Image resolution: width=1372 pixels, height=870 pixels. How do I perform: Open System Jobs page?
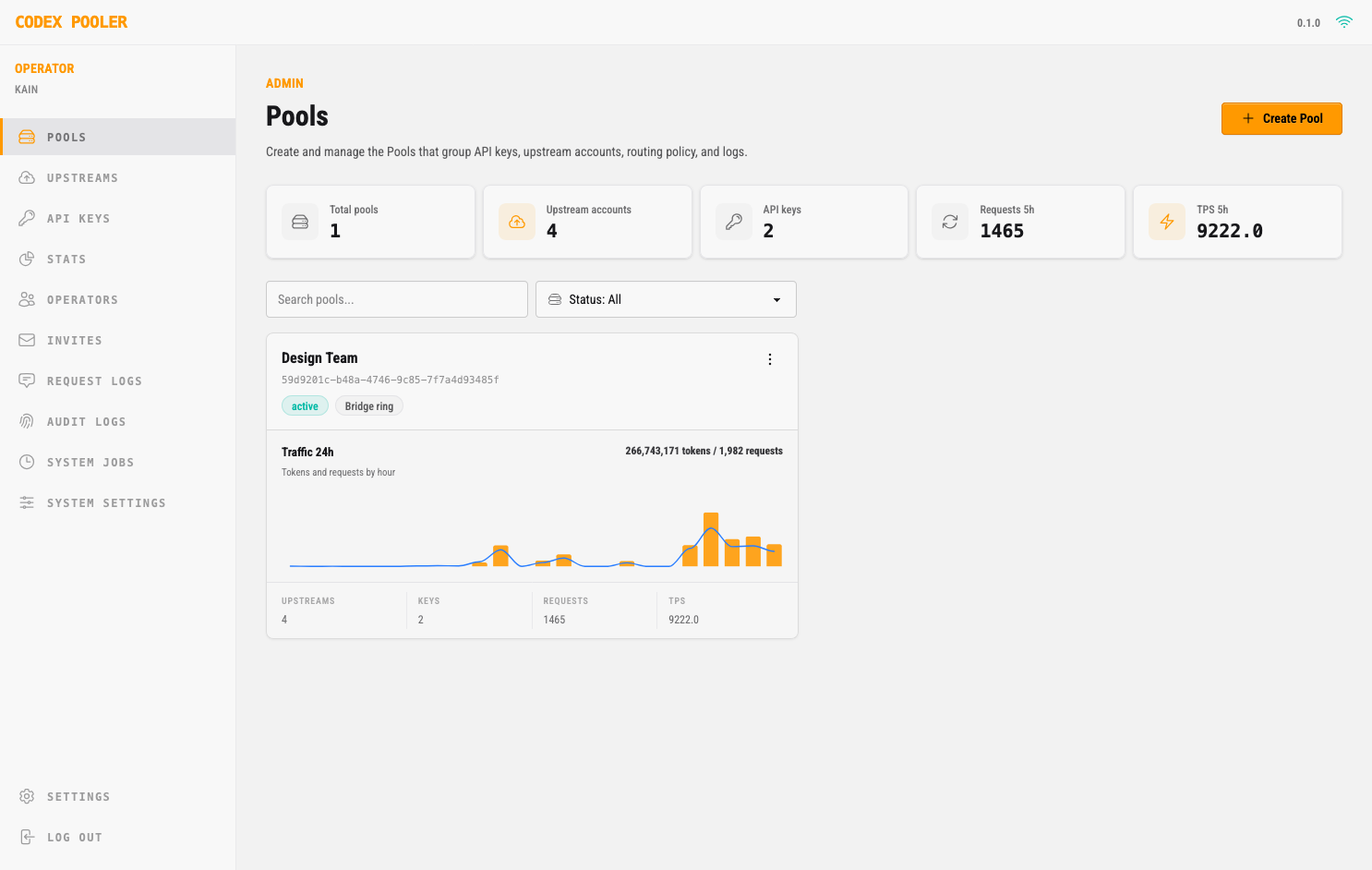click(x=118, y=462)
